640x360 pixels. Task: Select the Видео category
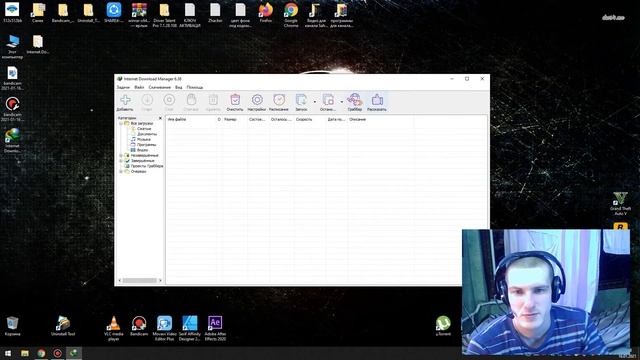[142, 150]
